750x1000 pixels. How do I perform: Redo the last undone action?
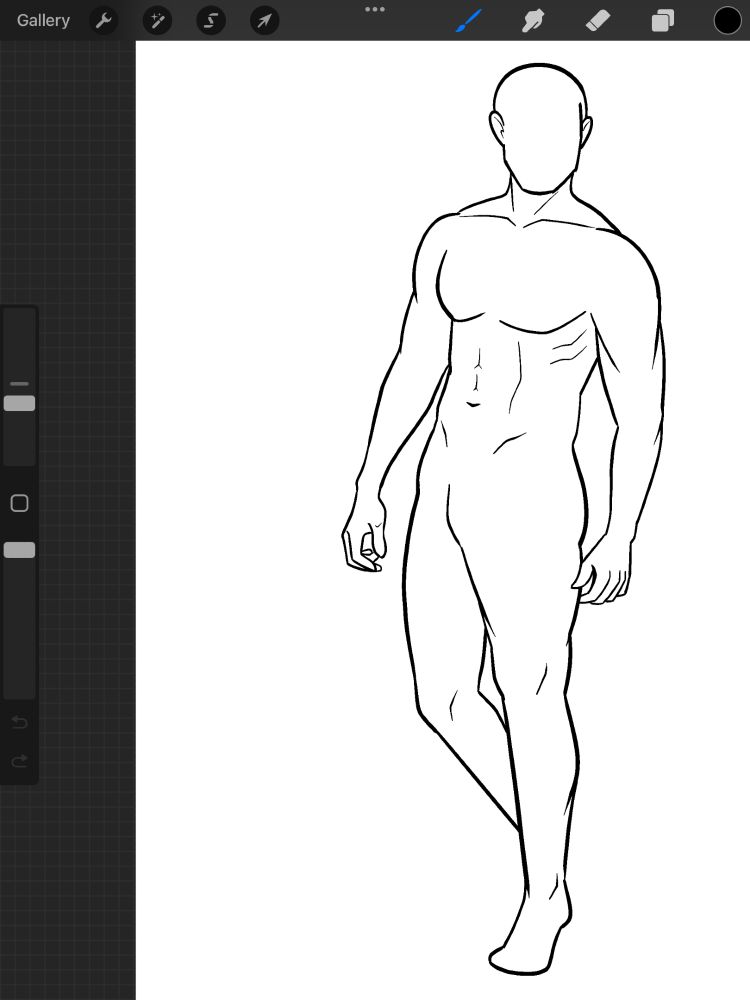tap(20, 760)
